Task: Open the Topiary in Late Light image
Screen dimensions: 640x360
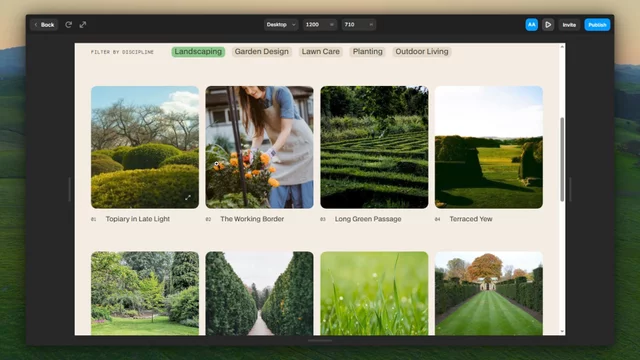Action: tap(145, 147)
